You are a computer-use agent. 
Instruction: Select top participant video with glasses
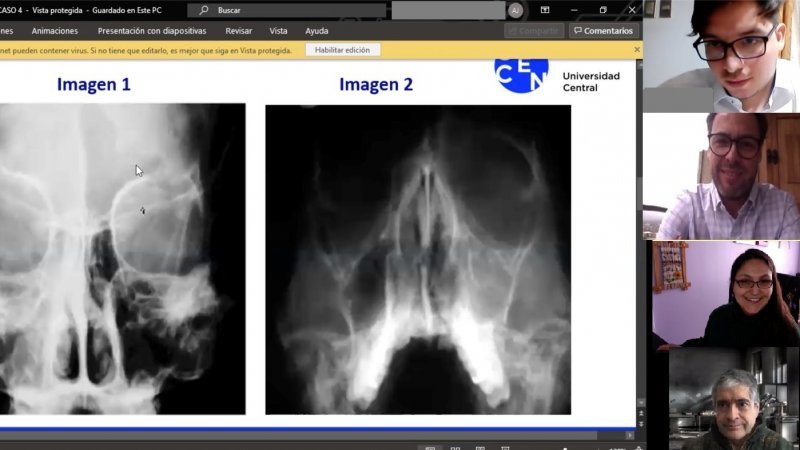click(x=721, y=56)
